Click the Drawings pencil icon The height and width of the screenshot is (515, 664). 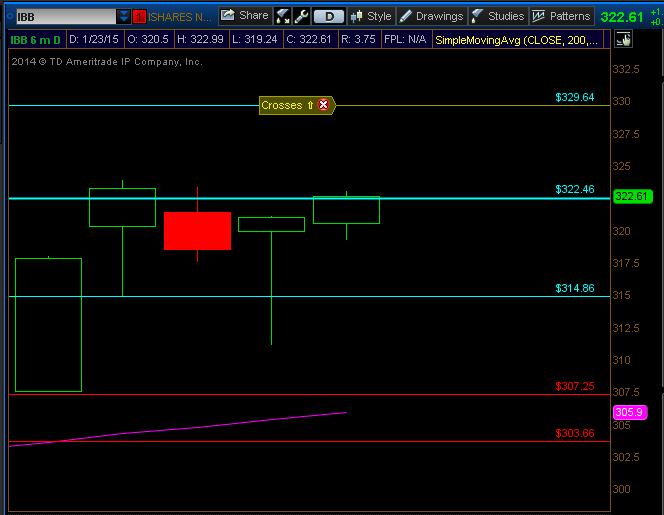click(x=406, y=16)
